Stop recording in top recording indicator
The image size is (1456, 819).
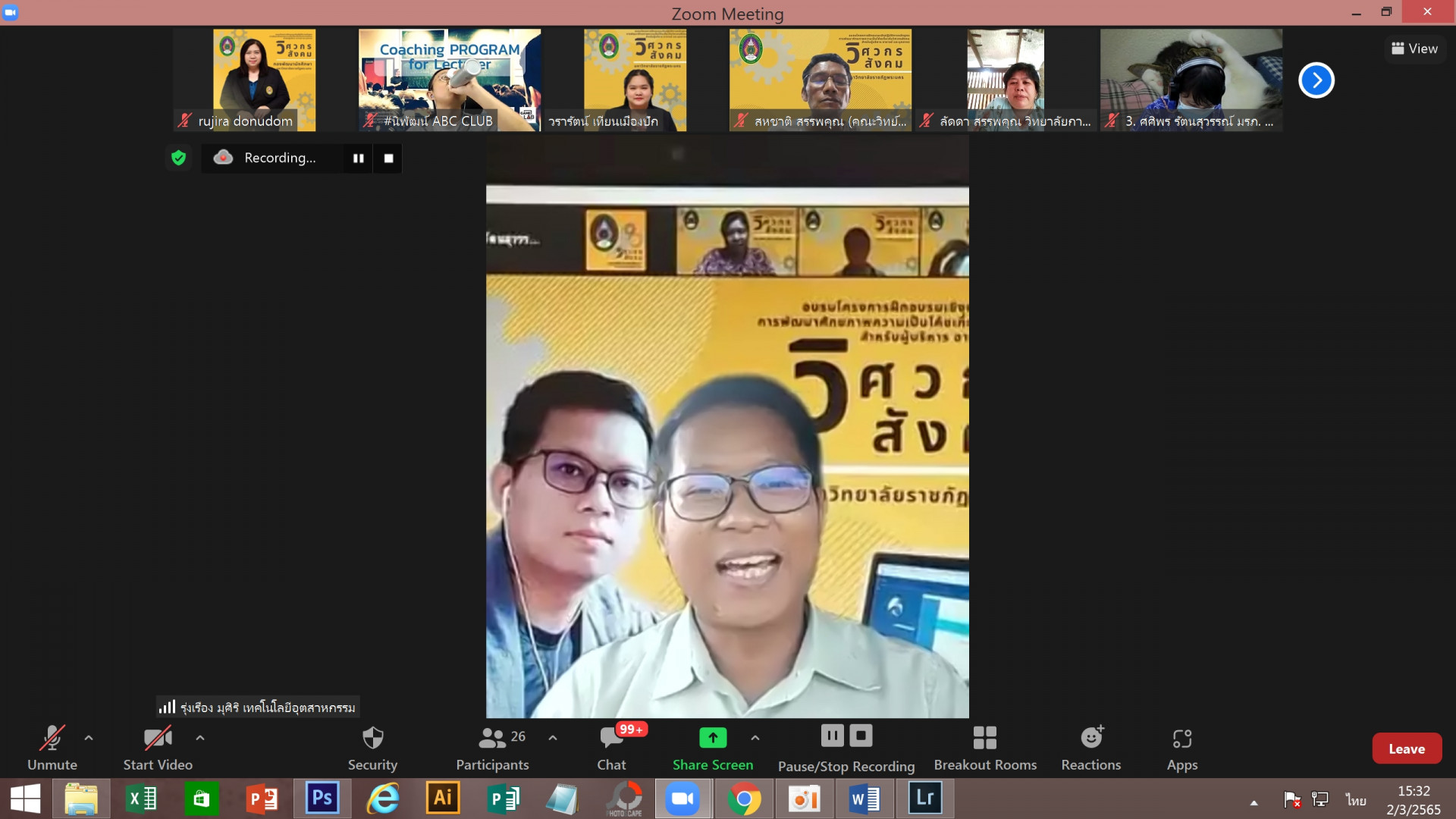point(388,158)
